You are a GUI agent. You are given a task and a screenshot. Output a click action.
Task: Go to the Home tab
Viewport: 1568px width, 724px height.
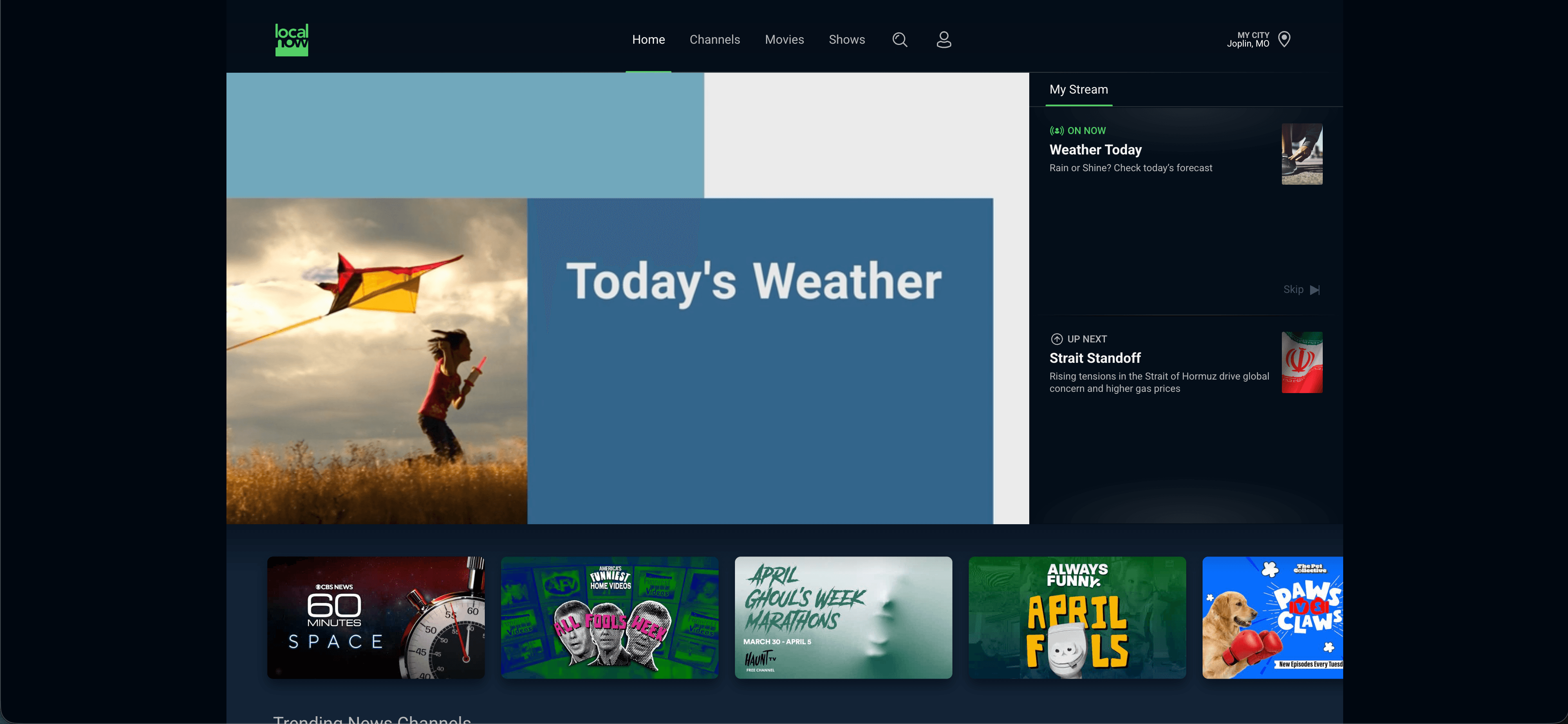tap(648, 40)
